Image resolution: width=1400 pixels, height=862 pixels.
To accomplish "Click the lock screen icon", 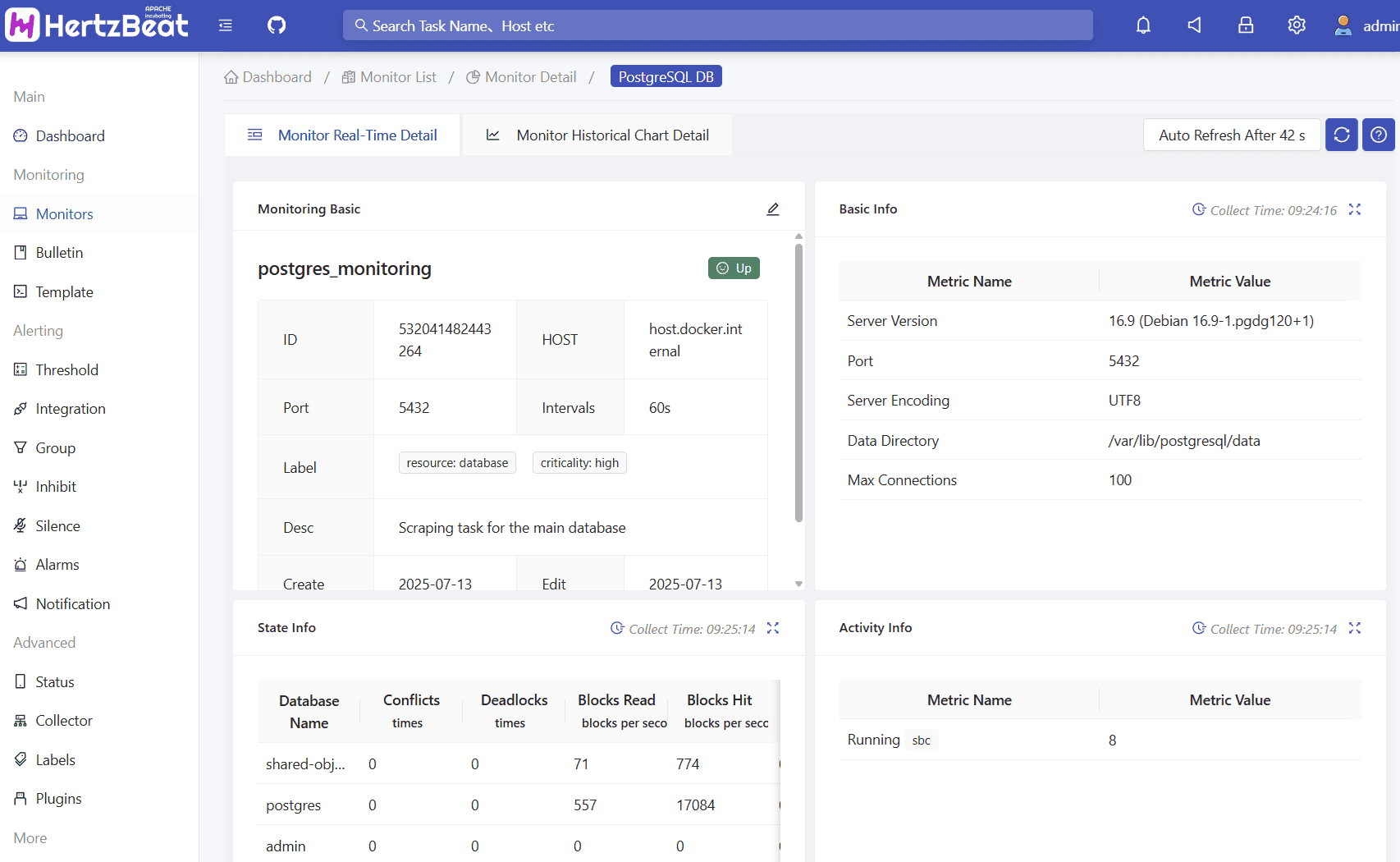I will (x=1246, y=25).
